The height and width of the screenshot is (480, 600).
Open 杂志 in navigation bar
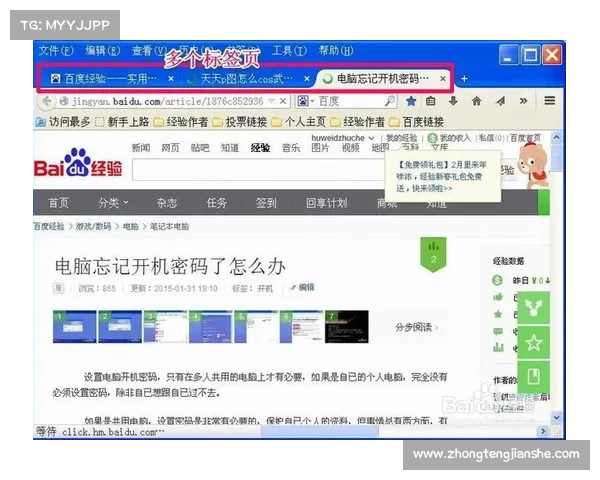click(x=167, y=203)
